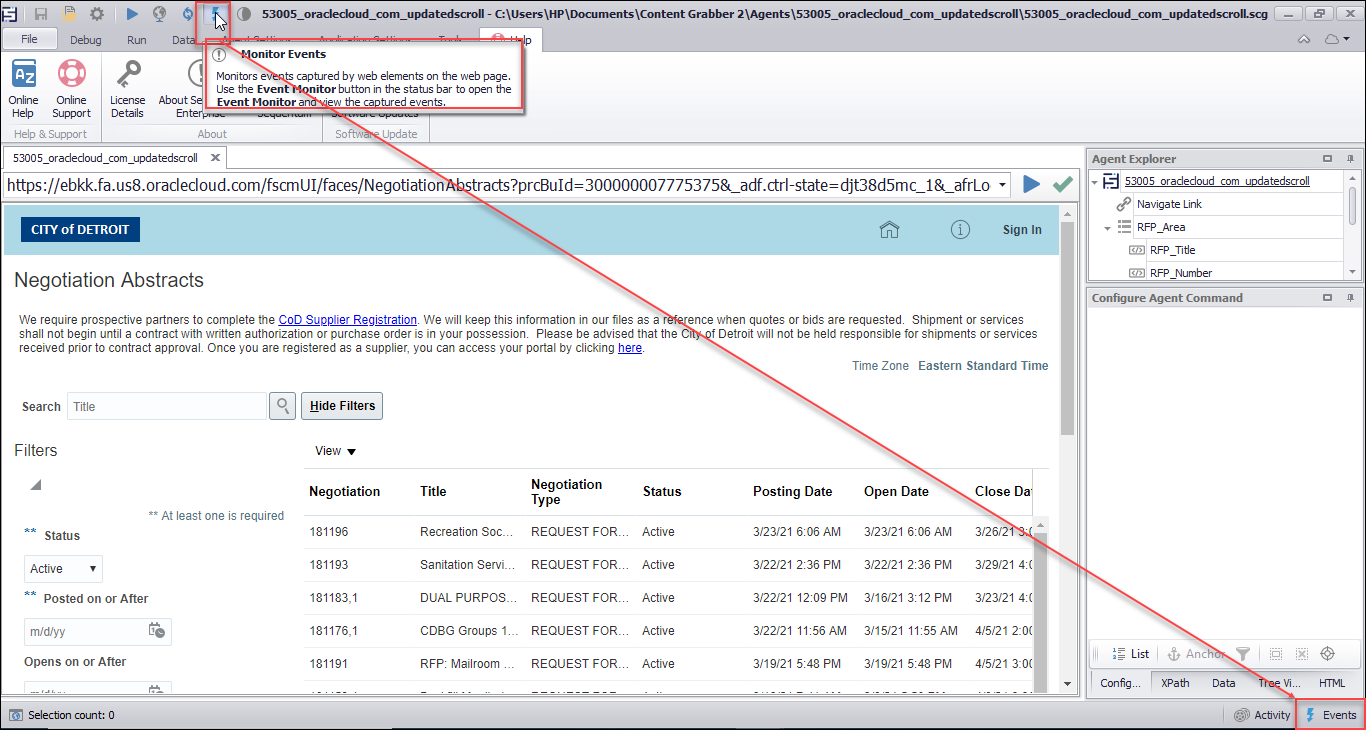The width and height of the screenshot is (1366, 730).
Task: Open the Status dropdown showing Active
Action: [62, 568]
